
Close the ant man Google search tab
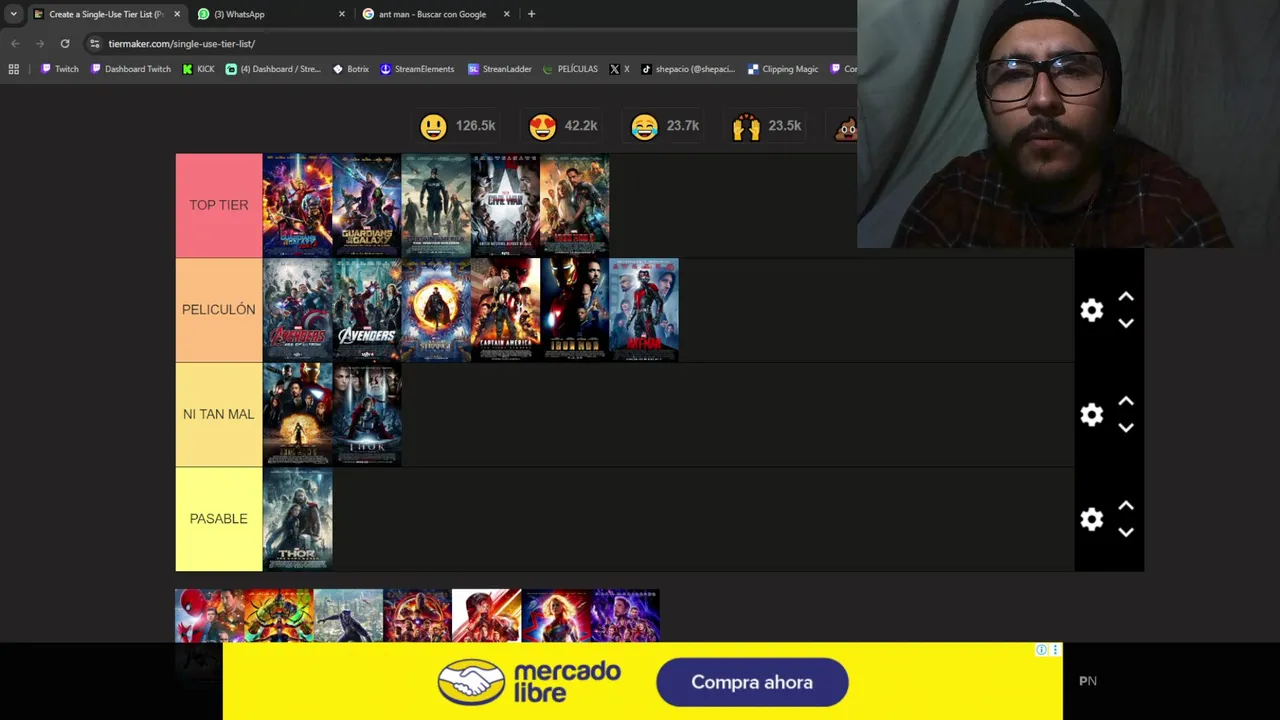(507, 14)
